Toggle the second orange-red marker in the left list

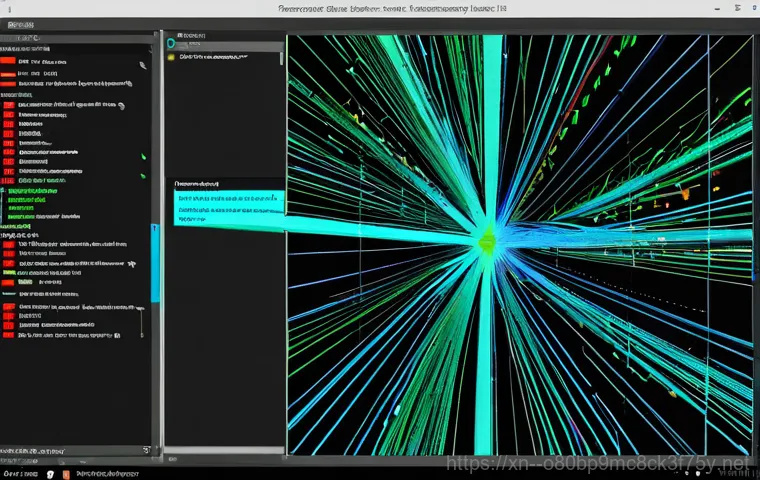8,74
